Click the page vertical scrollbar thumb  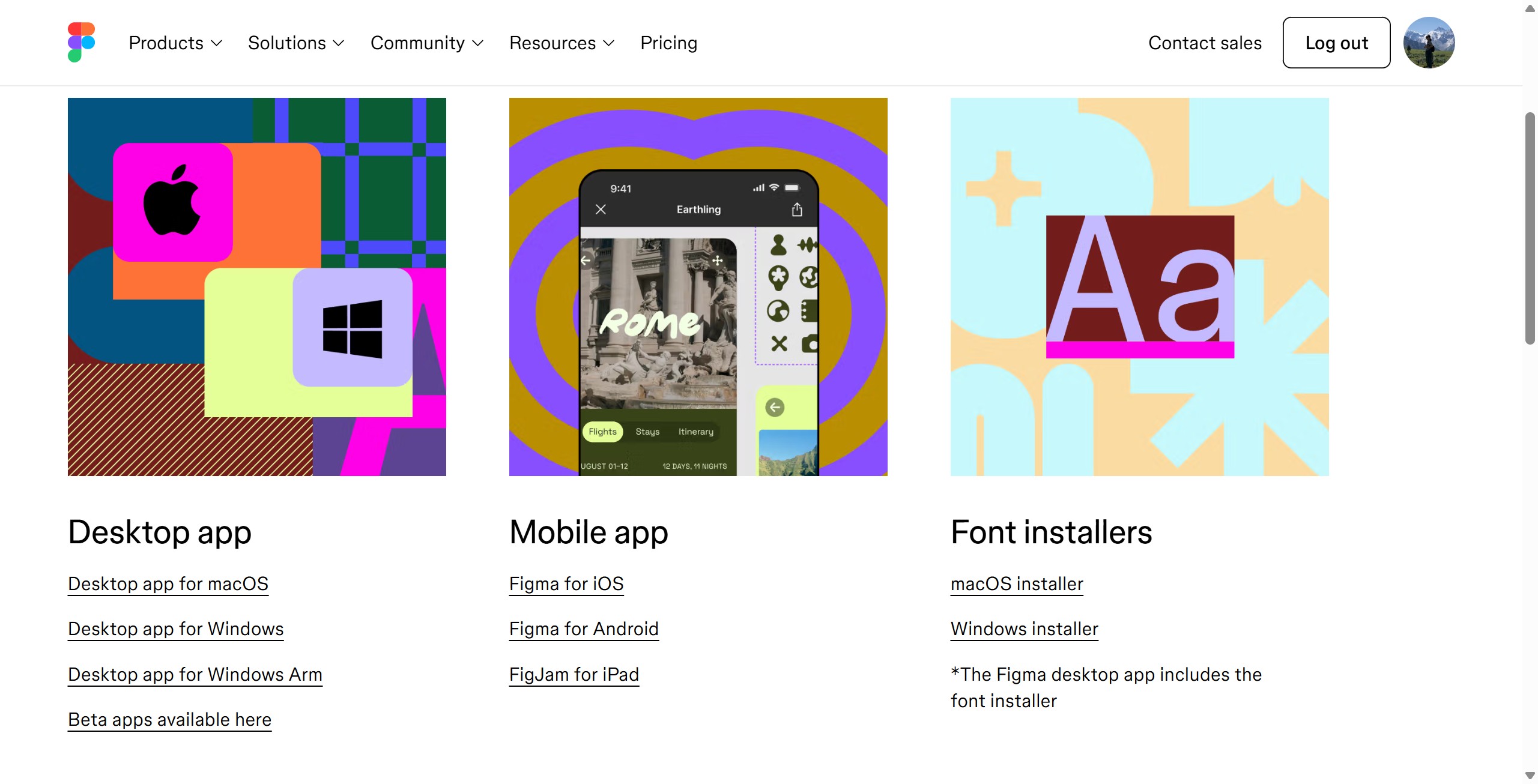coord(1530,228)
